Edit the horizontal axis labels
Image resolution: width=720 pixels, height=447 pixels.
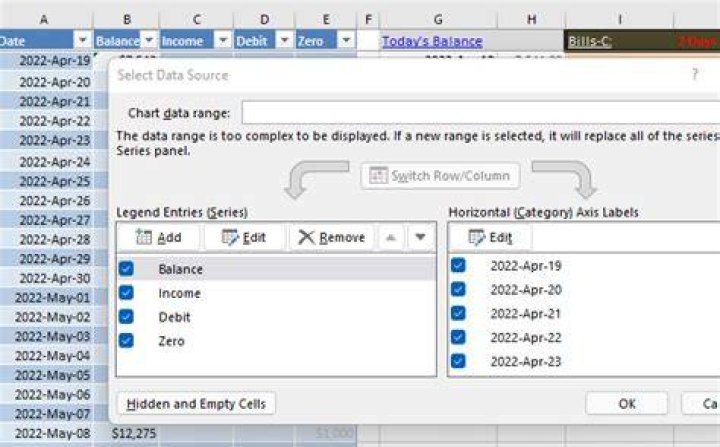click(x=490, y=238)
